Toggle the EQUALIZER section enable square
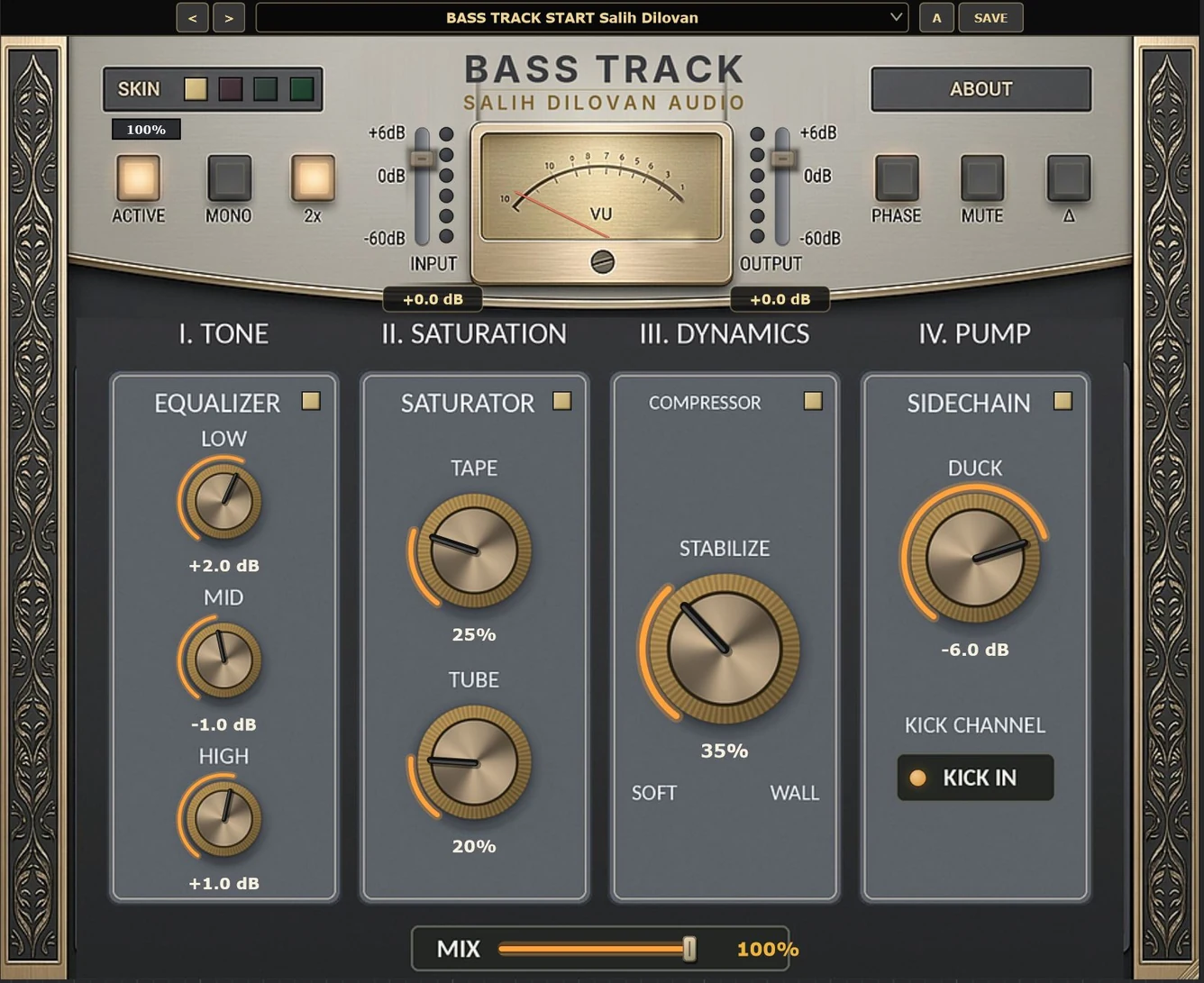 311,401
